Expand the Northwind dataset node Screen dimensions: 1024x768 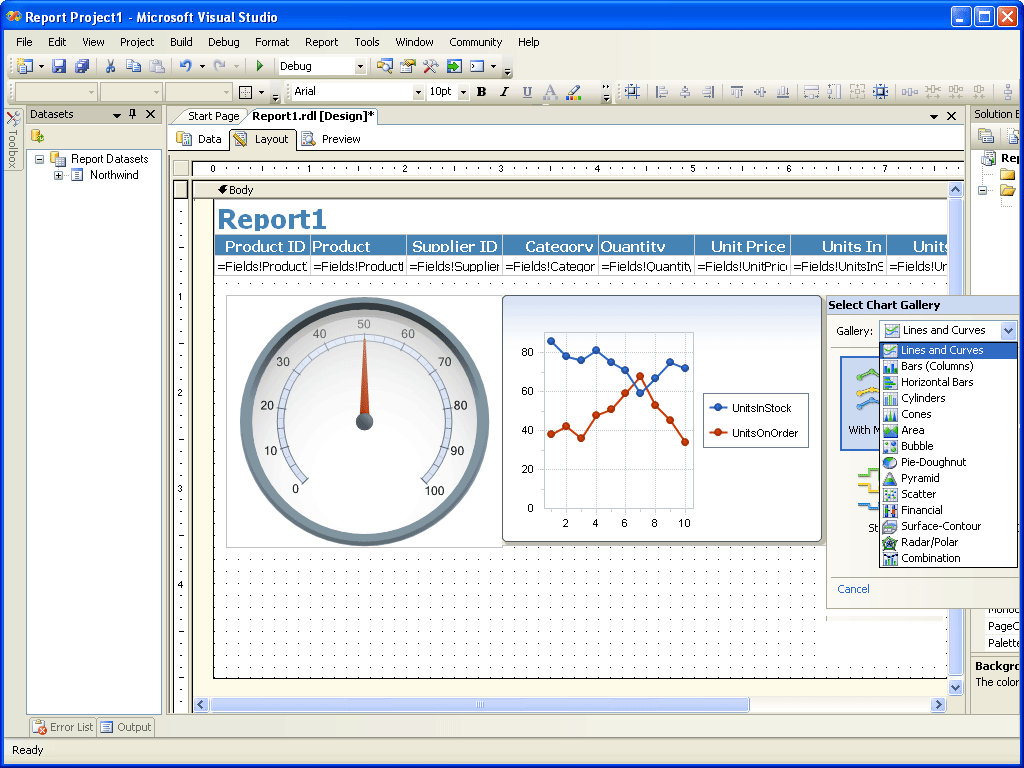click(58, 175)
